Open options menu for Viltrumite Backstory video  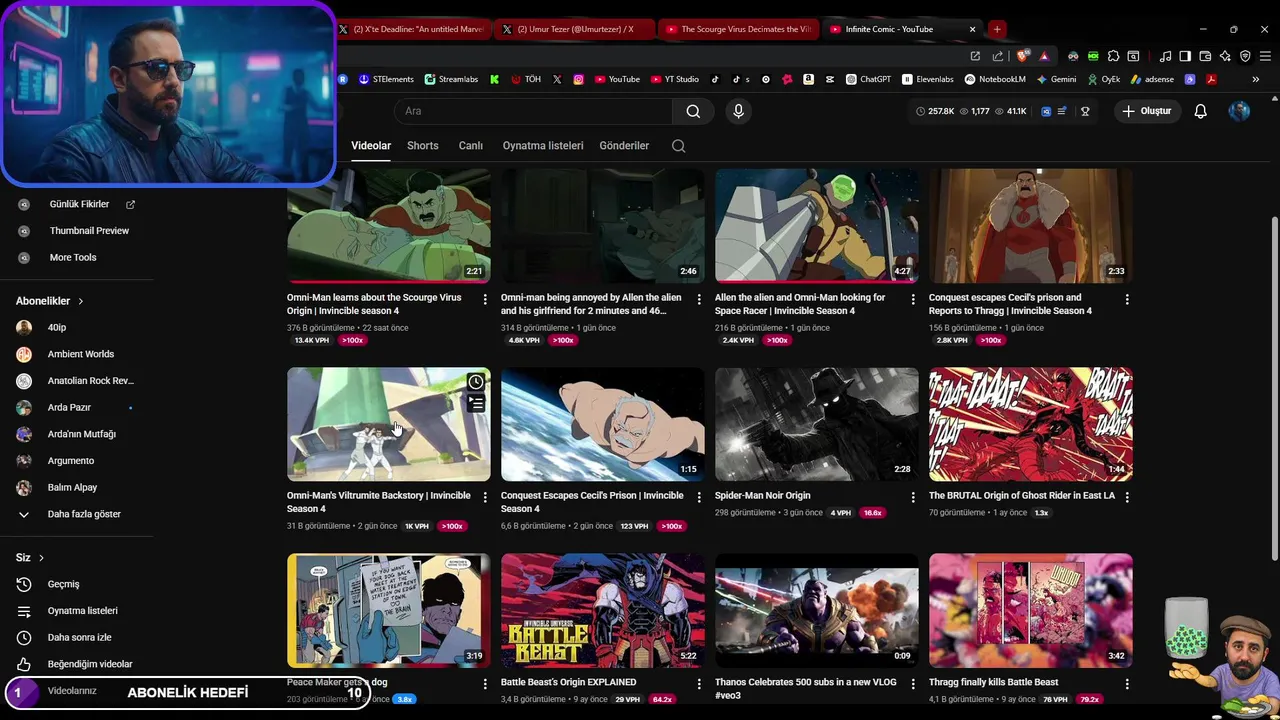(x=485, y=497)
